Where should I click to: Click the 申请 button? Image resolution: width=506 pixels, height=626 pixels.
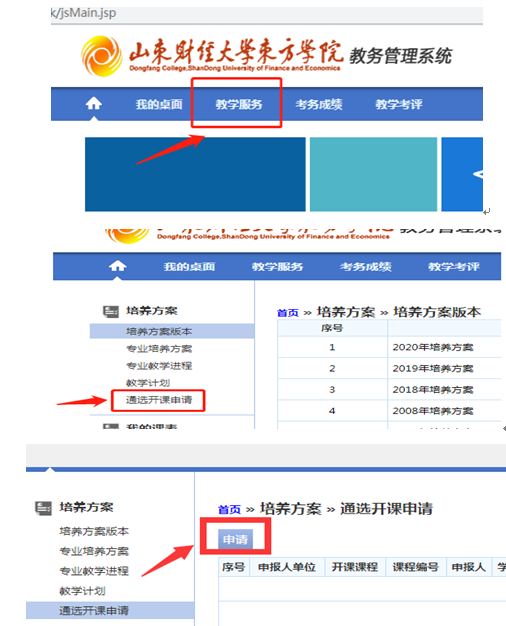236,539
